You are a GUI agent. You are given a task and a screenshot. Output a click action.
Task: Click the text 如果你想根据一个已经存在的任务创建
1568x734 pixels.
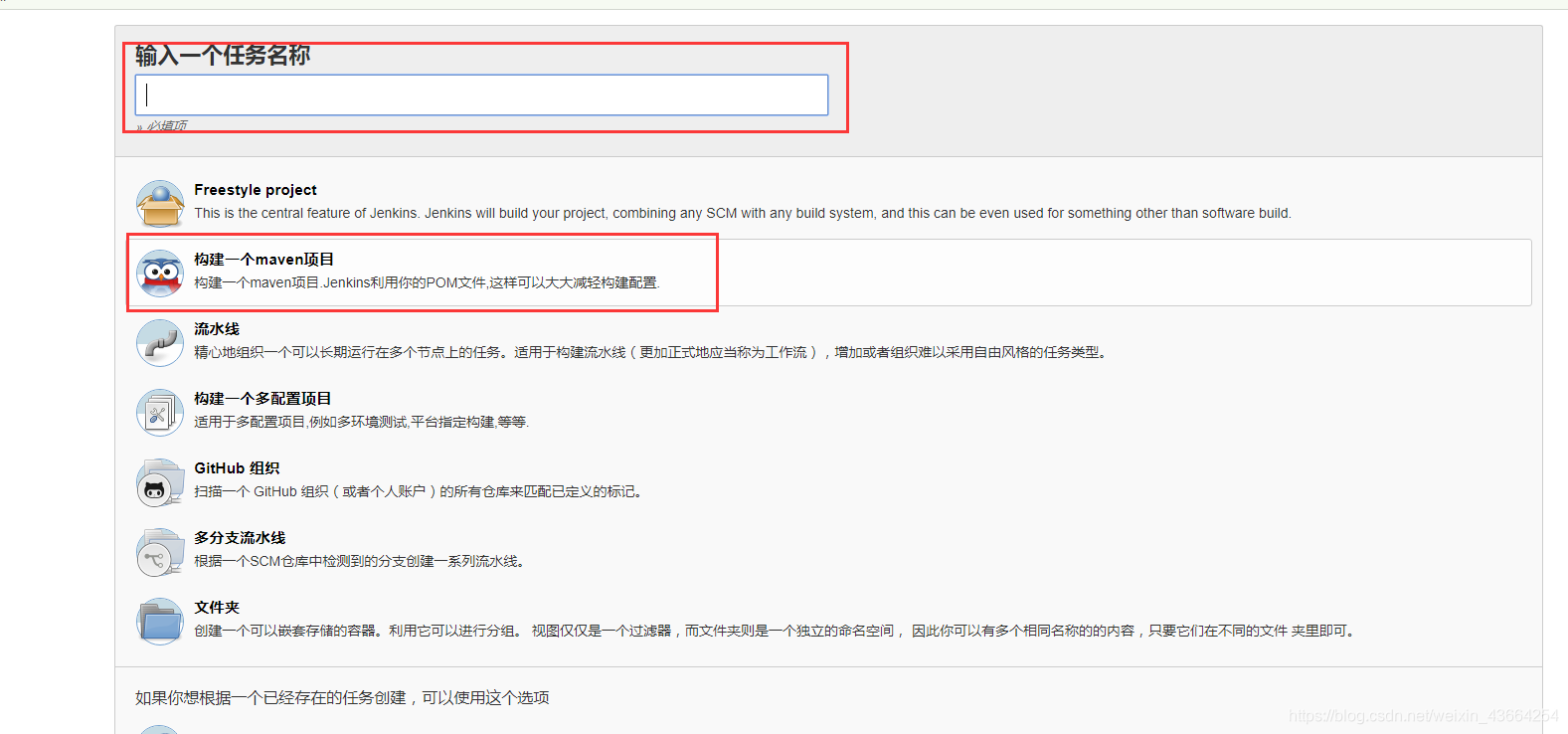(x=342, y=698)
